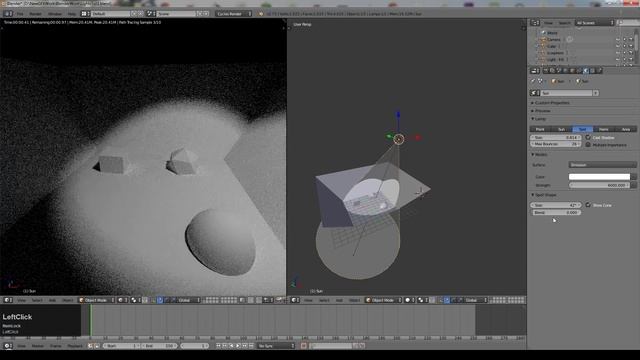The width and height of the screenshot is (640, 360).
Task: Browse lamp data blocks next to Sun name
Action: point(535,93)
